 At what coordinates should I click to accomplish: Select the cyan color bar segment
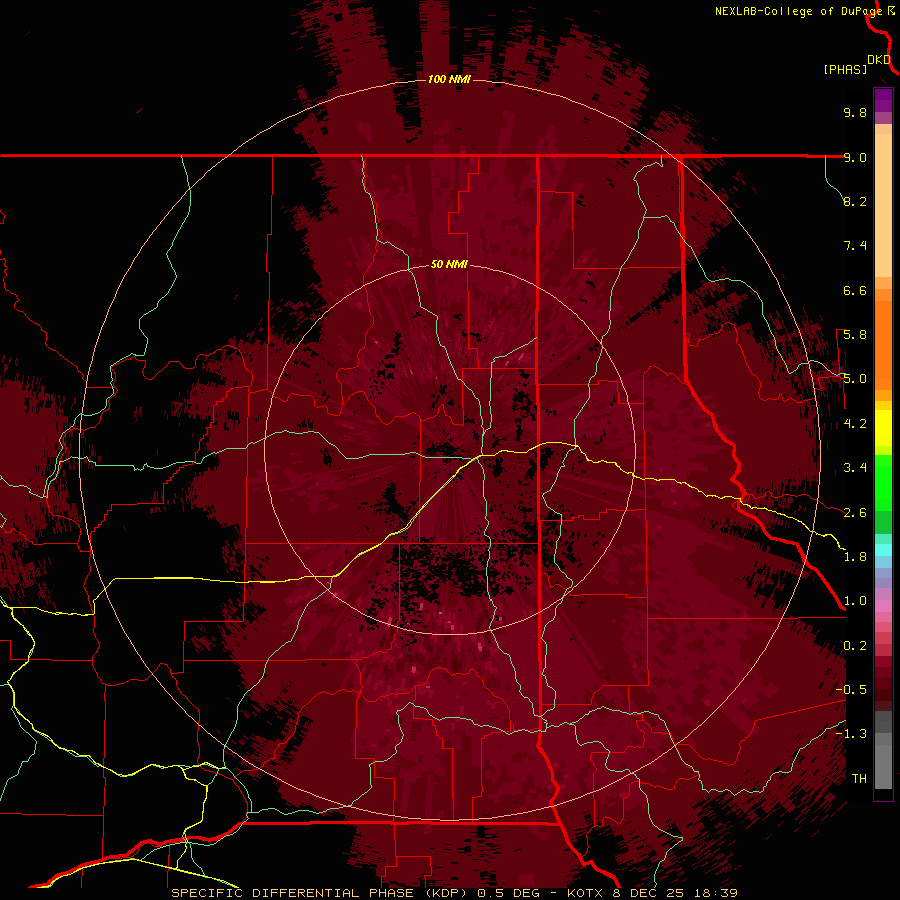883,550
